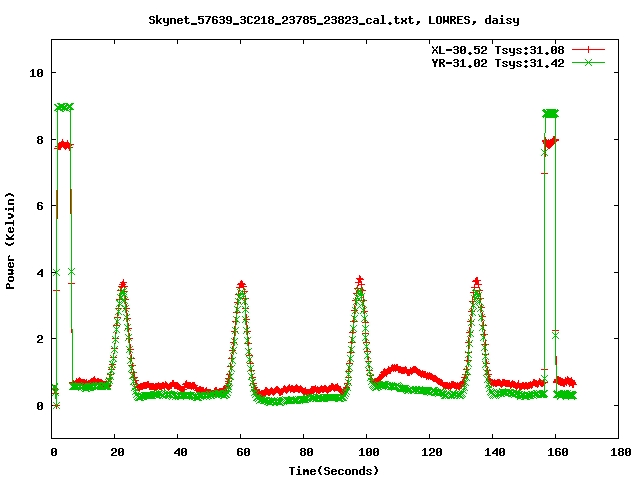Click y-axis tick label 4
The image size is (640, 480).
point(40,273)
